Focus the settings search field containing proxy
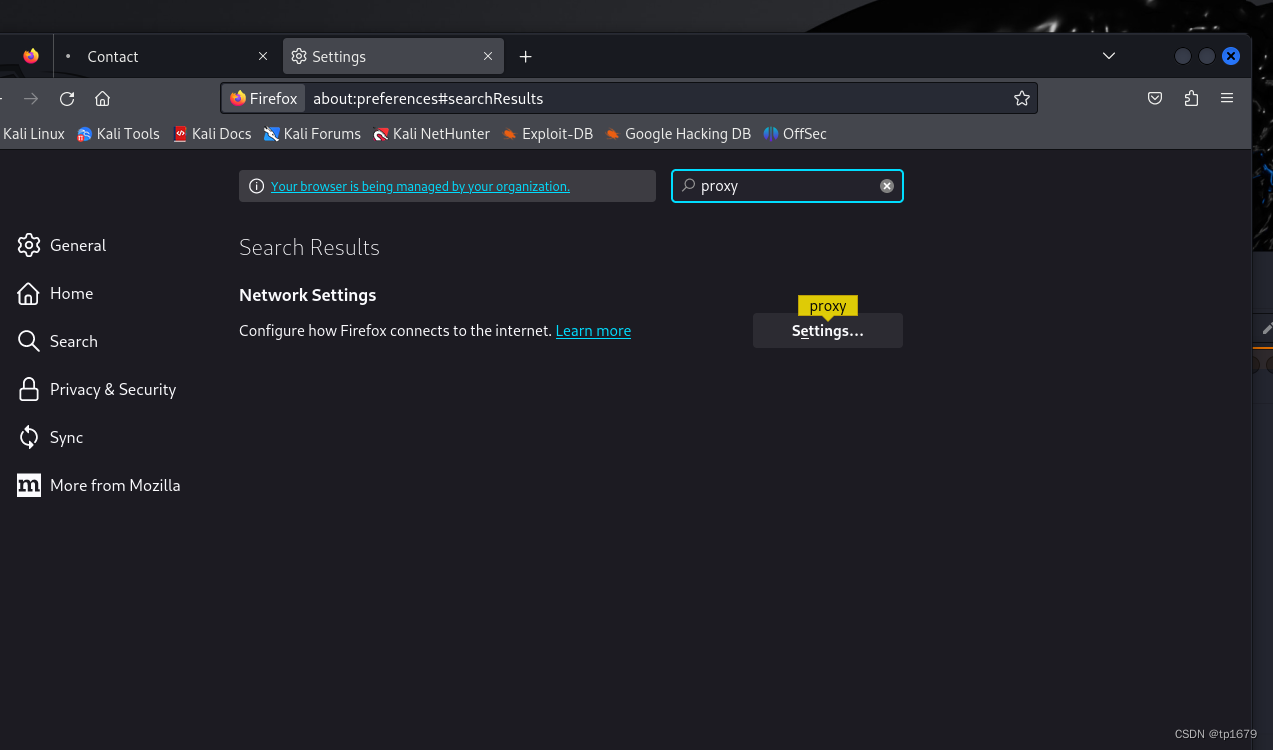The height and width of the screenshot is (750, 1273). pyautogui.click(x=787, y=186)
